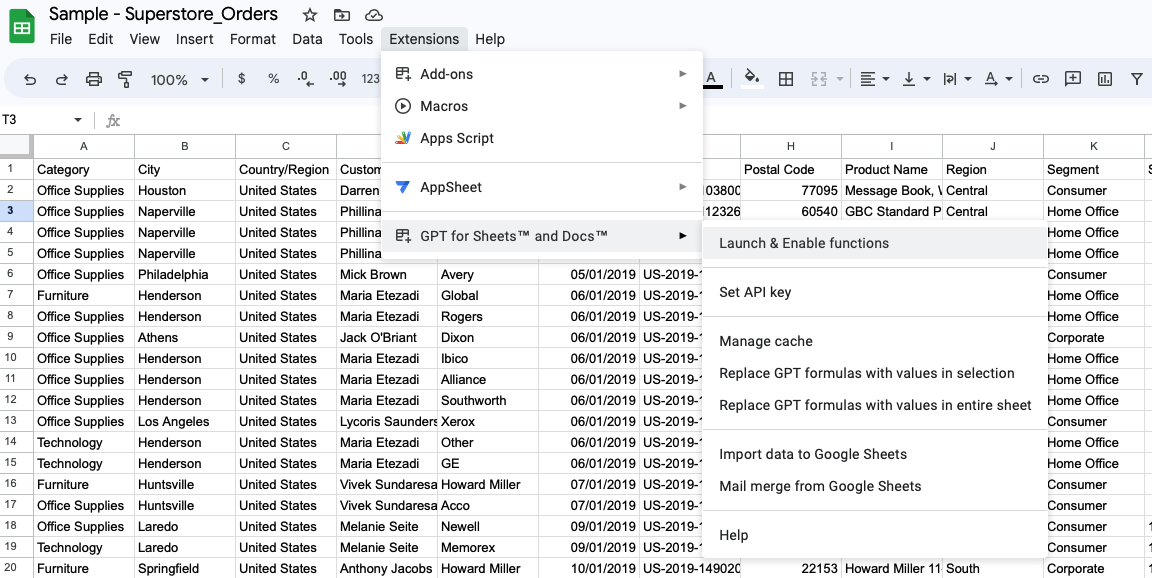Screen dimensions: 1152x578
Task: Select cell A6 containing Office Supplies
Action: click(x=83, y=274)
